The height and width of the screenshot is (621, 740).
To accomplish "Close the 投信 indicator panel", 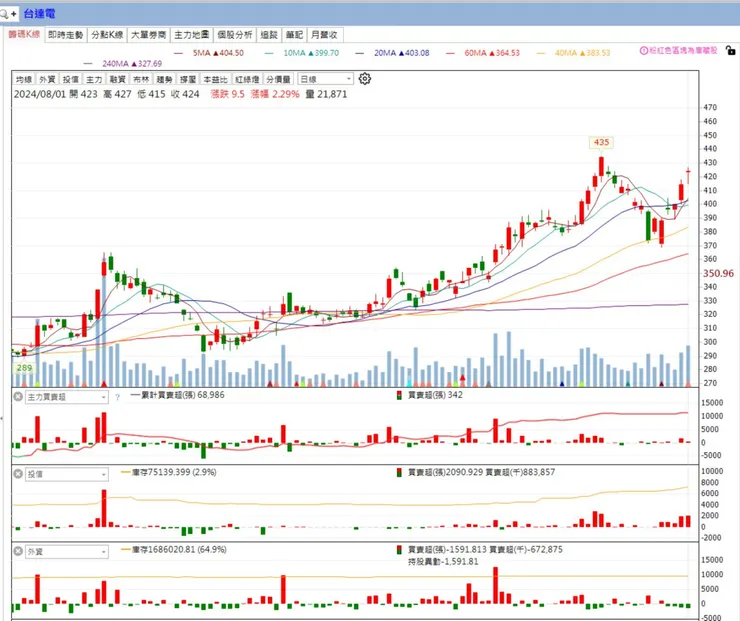I will click(18, 474).
